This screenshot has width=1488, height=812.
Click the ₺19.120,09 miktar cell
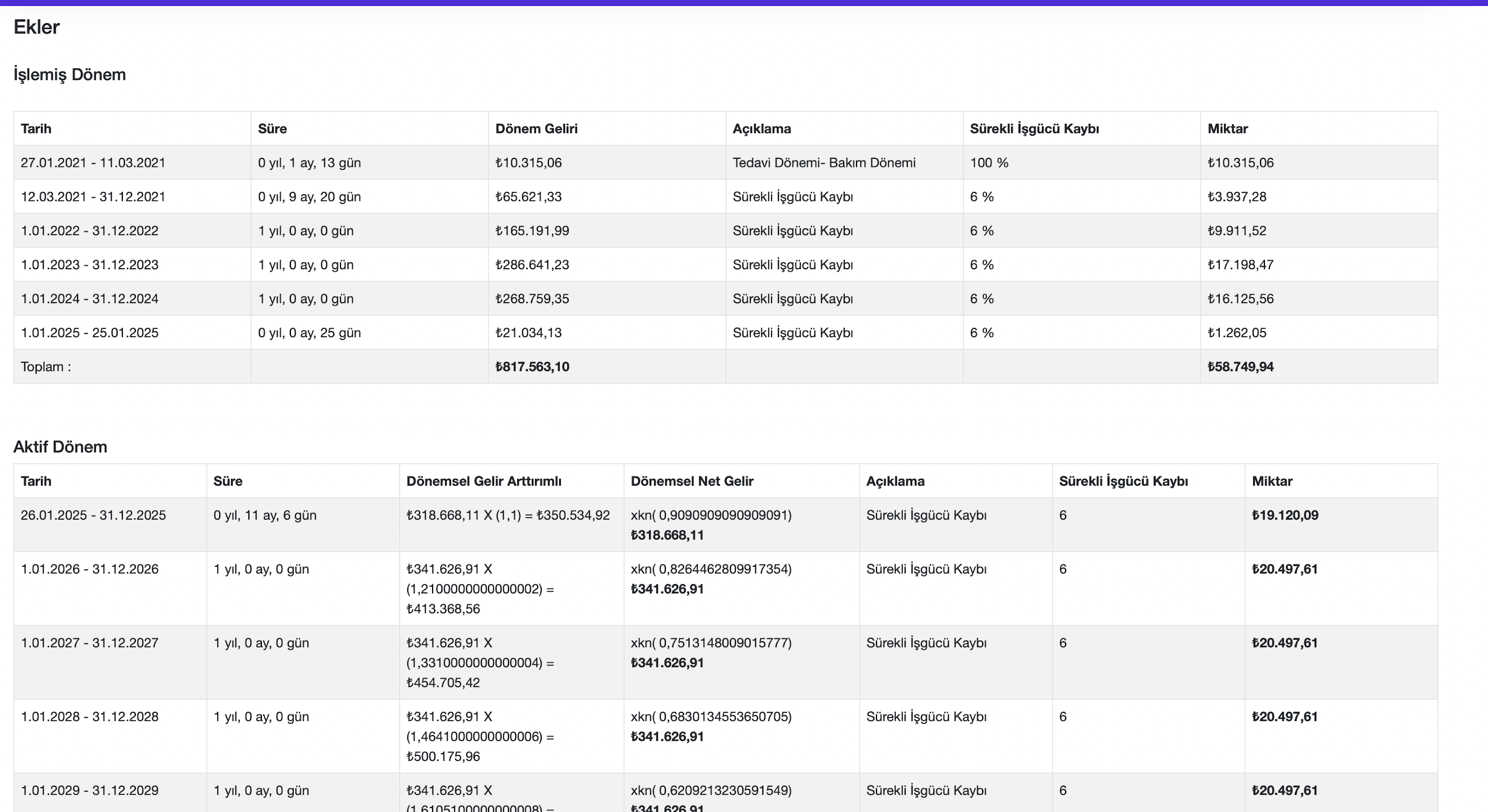coord(1285,515)
